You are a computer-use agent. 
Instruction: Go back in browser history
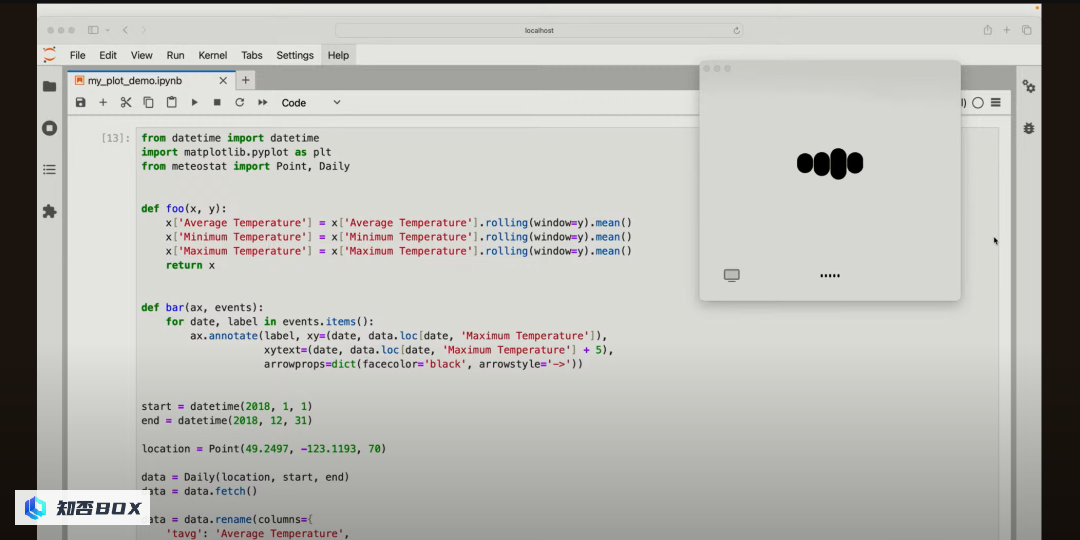point(125,30)
